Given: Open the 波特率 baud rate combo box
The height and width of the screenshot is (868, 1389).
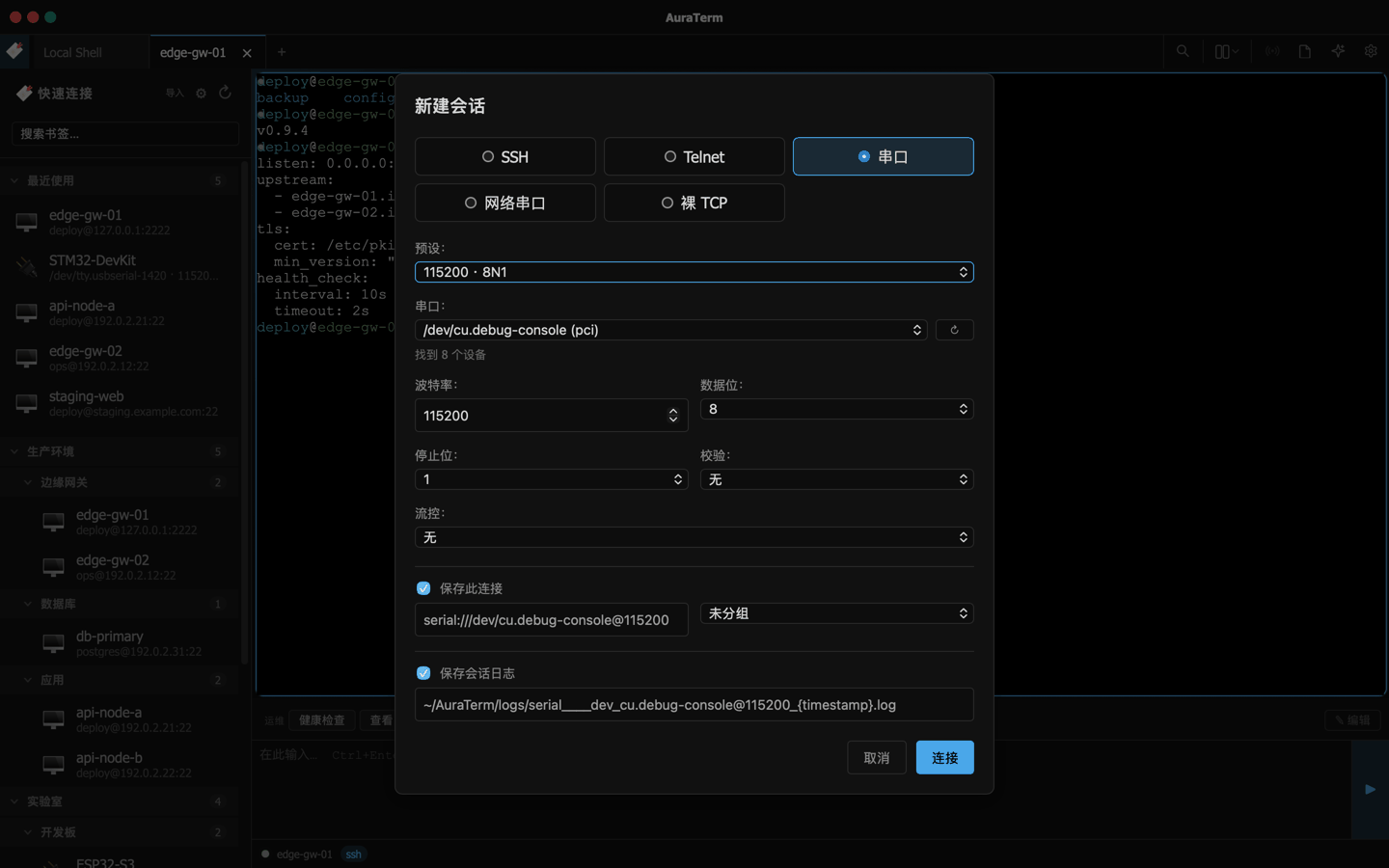Looking at the screenshot, I should [x=551, y=415].
